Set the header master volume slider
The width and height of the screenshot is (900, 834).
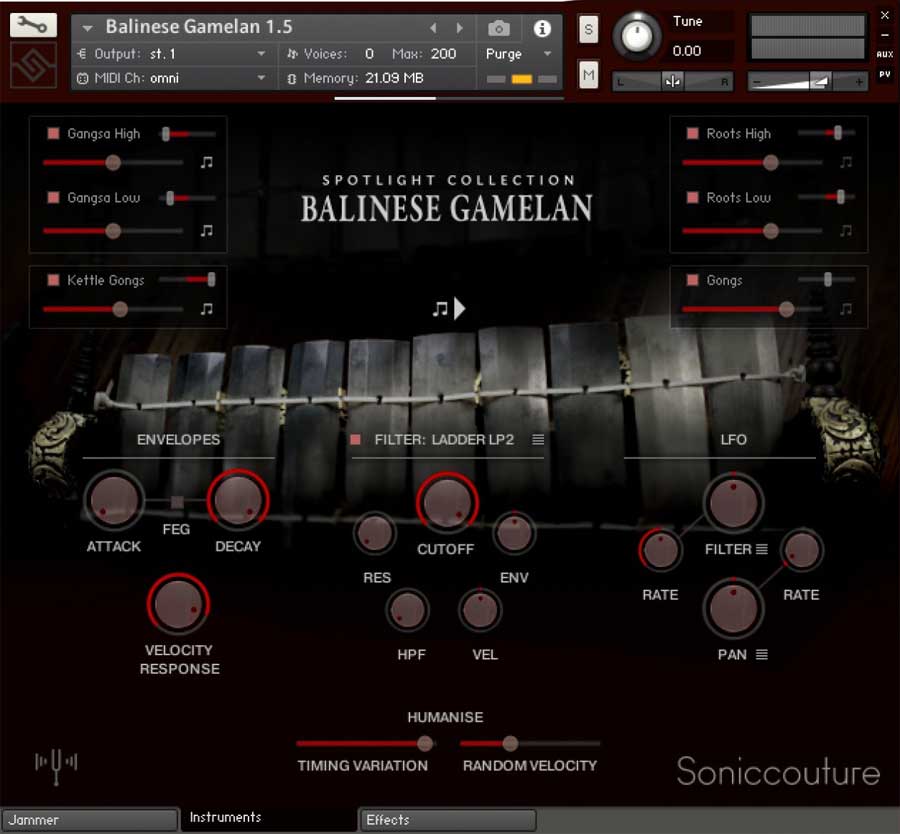(x=807, y=82)
